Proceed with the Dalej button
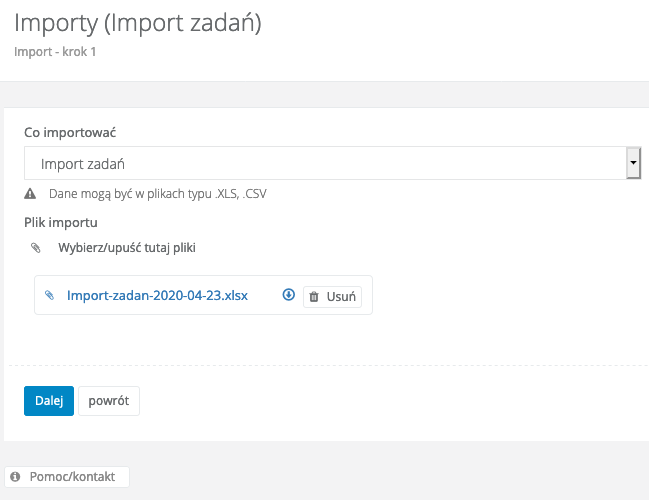This screenshot has height=500, width=649. 49,401
